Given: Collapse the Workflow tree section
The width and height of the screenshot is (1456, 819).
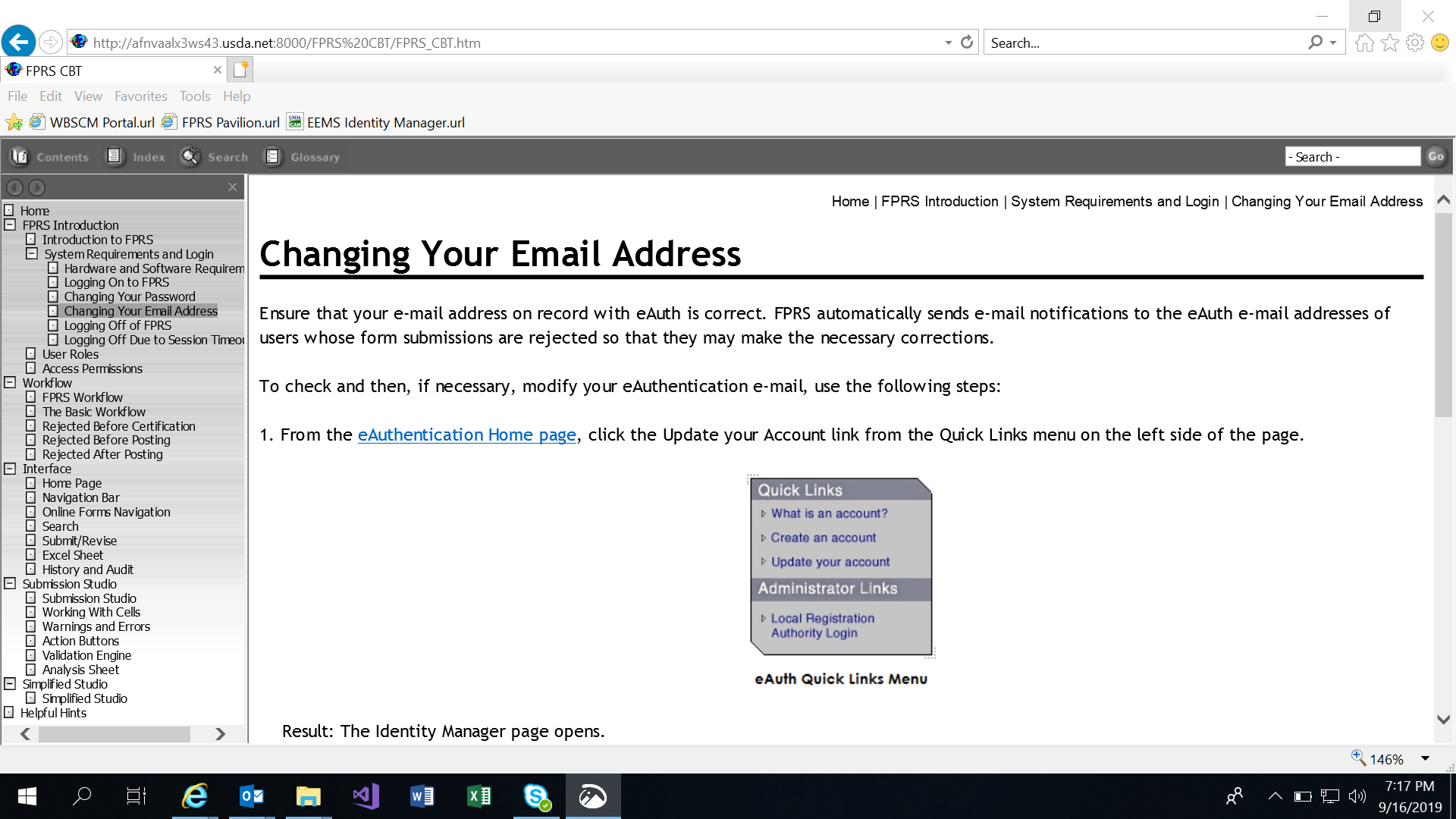Looking at the screenshot, I should tap(10, 383).
